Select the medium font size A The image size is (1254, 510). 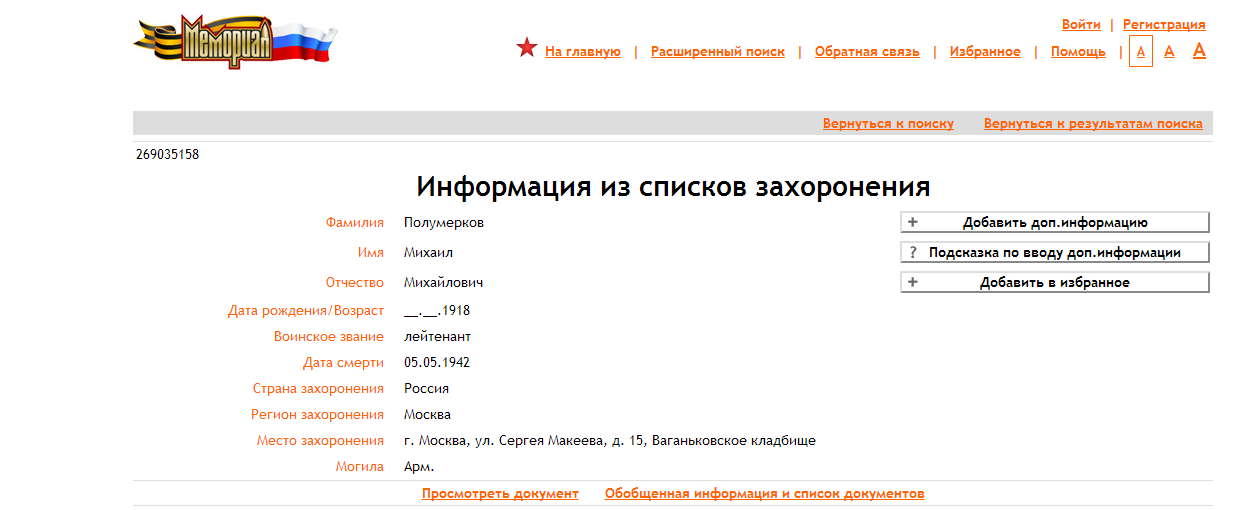click(x=1169, y=51)
